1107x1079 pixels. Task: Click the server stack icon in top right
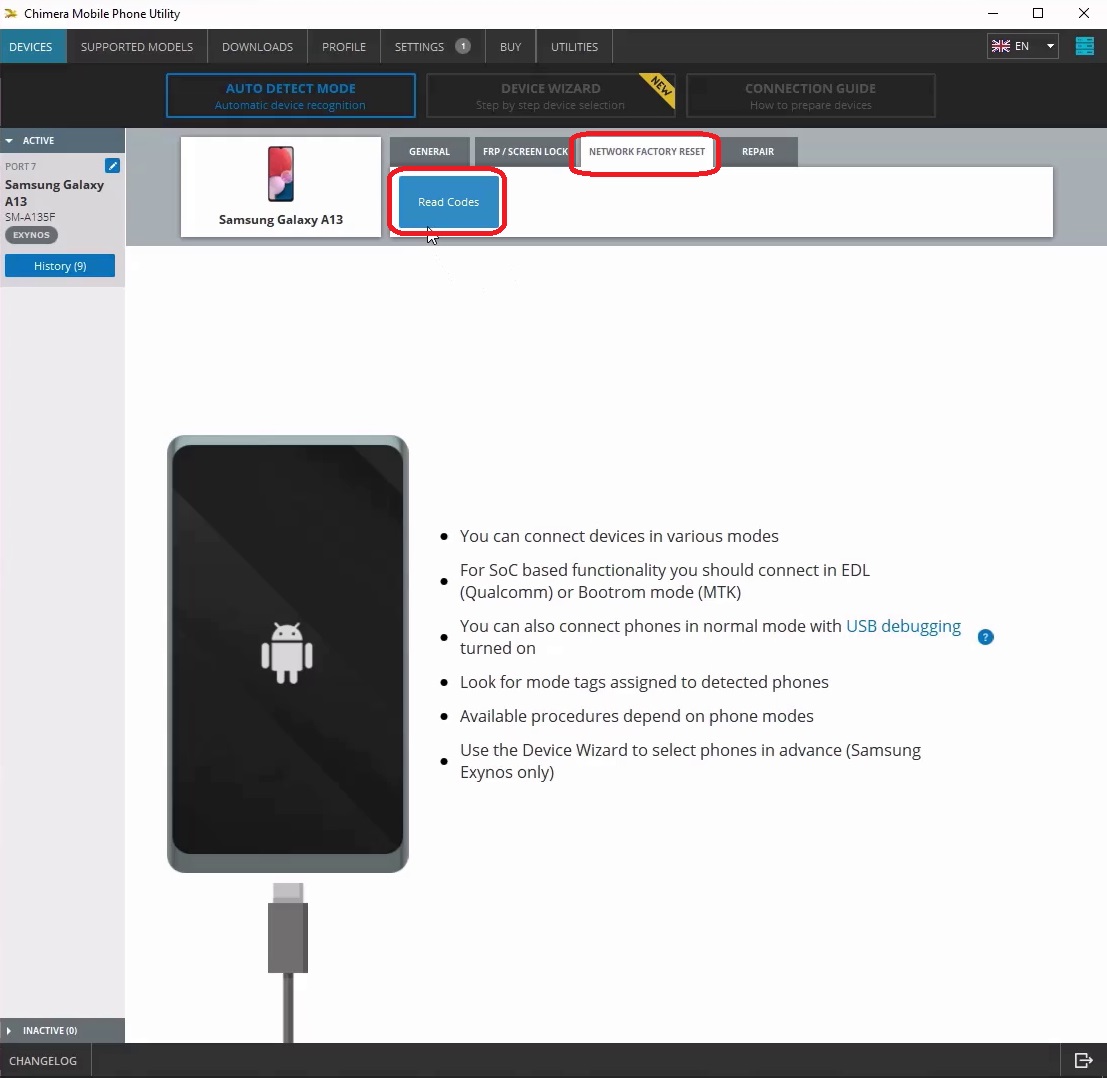tap(1084, 47)
